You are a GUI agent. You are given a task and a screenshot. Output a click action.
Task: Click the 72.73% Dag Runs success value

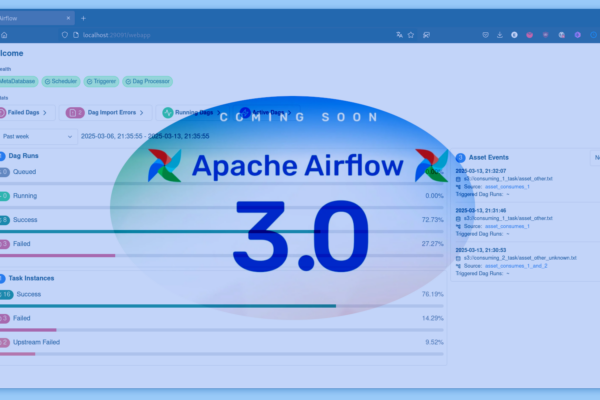tap(432, 220)
